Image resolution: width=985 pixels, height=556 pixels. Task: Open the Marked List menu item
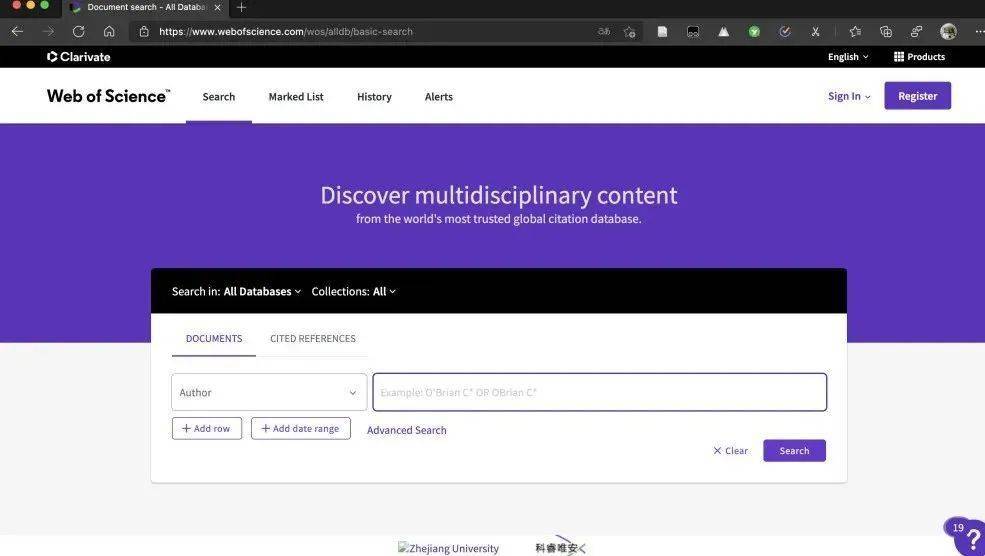[x=296, y=97]
